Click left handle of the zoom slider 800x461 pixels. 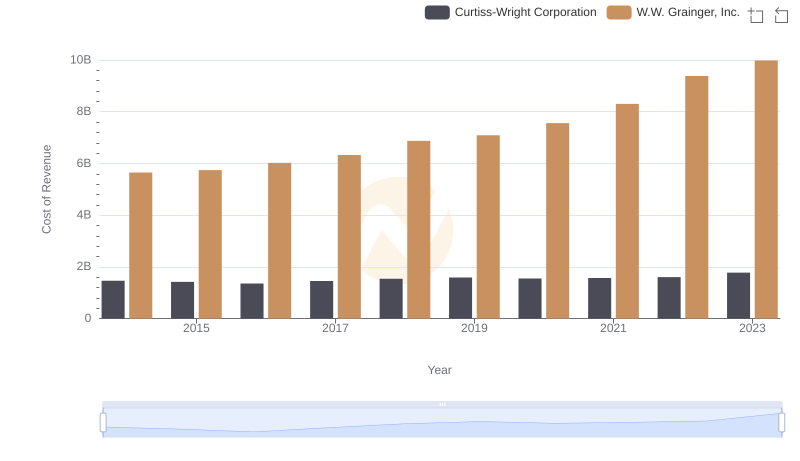103,422
